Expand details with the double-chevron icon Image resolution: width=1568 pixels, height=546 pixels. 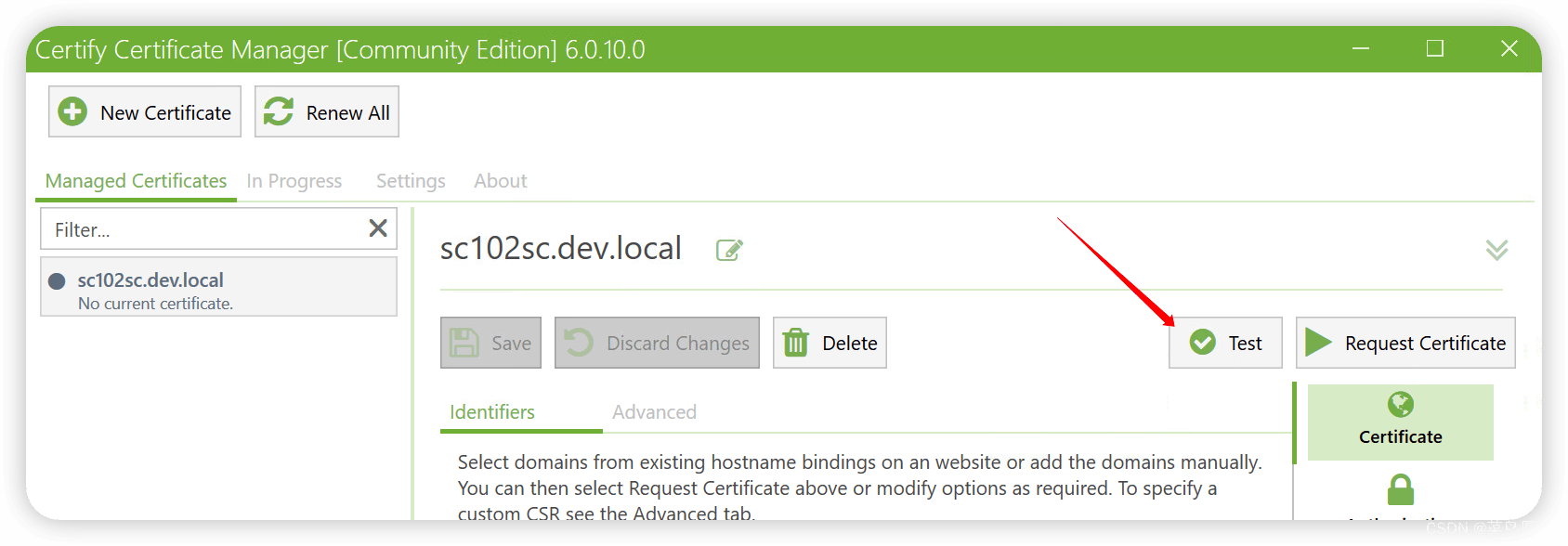[x=1496, y=250]
